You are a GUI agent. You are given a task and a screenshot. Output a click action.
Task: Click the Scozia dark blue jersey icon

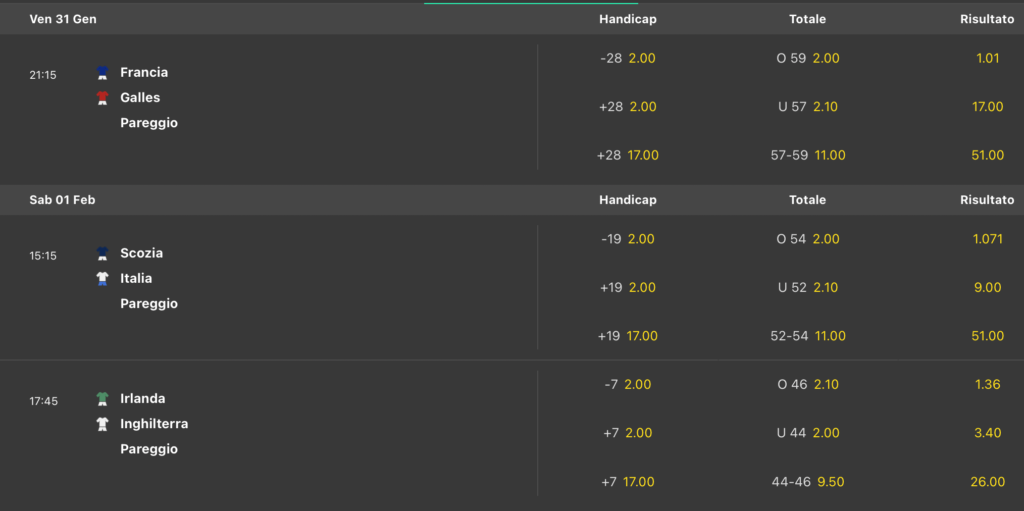(102, 254)
